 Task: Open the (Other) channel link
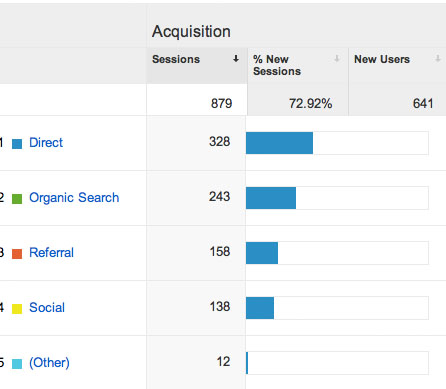[49, 363]
